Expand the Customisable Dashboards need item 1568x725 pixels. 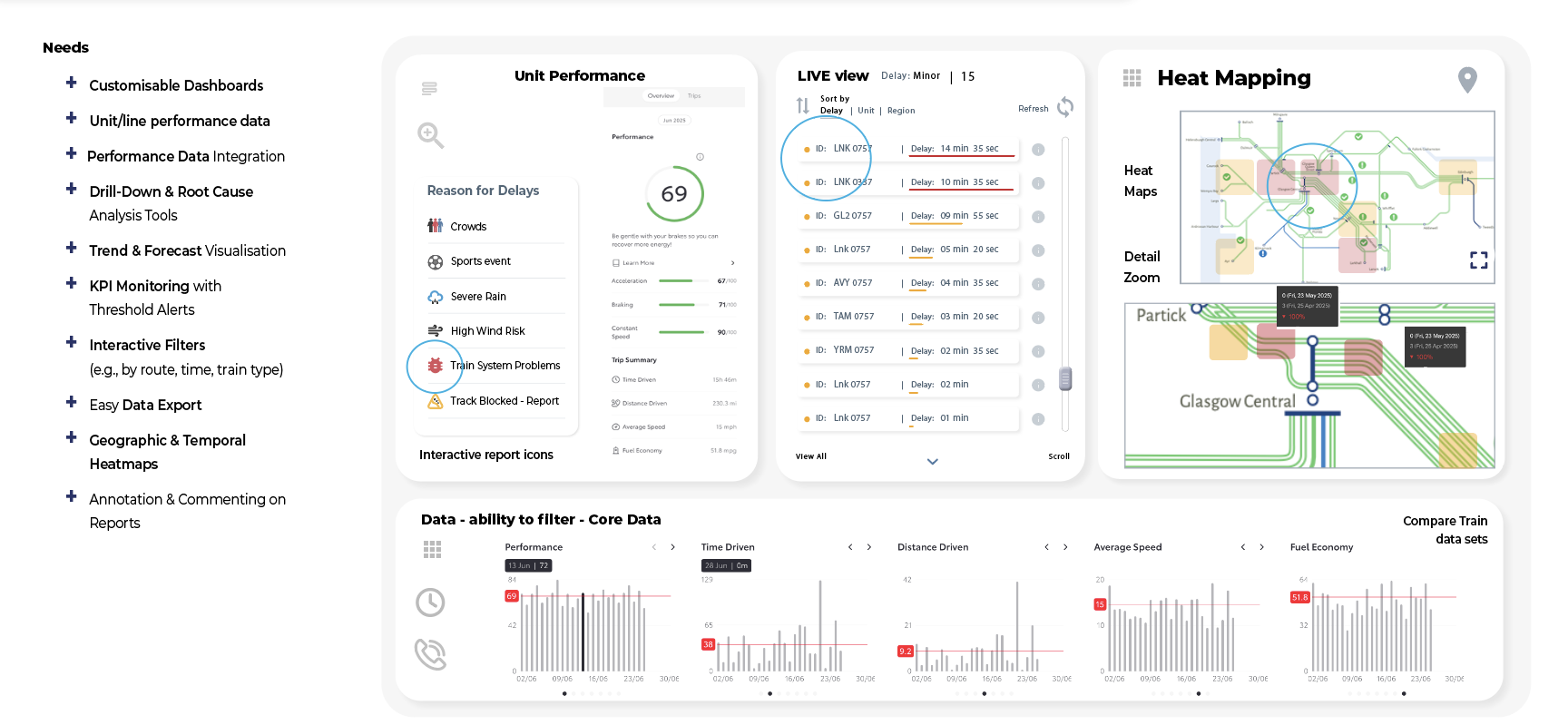[71, 83]
